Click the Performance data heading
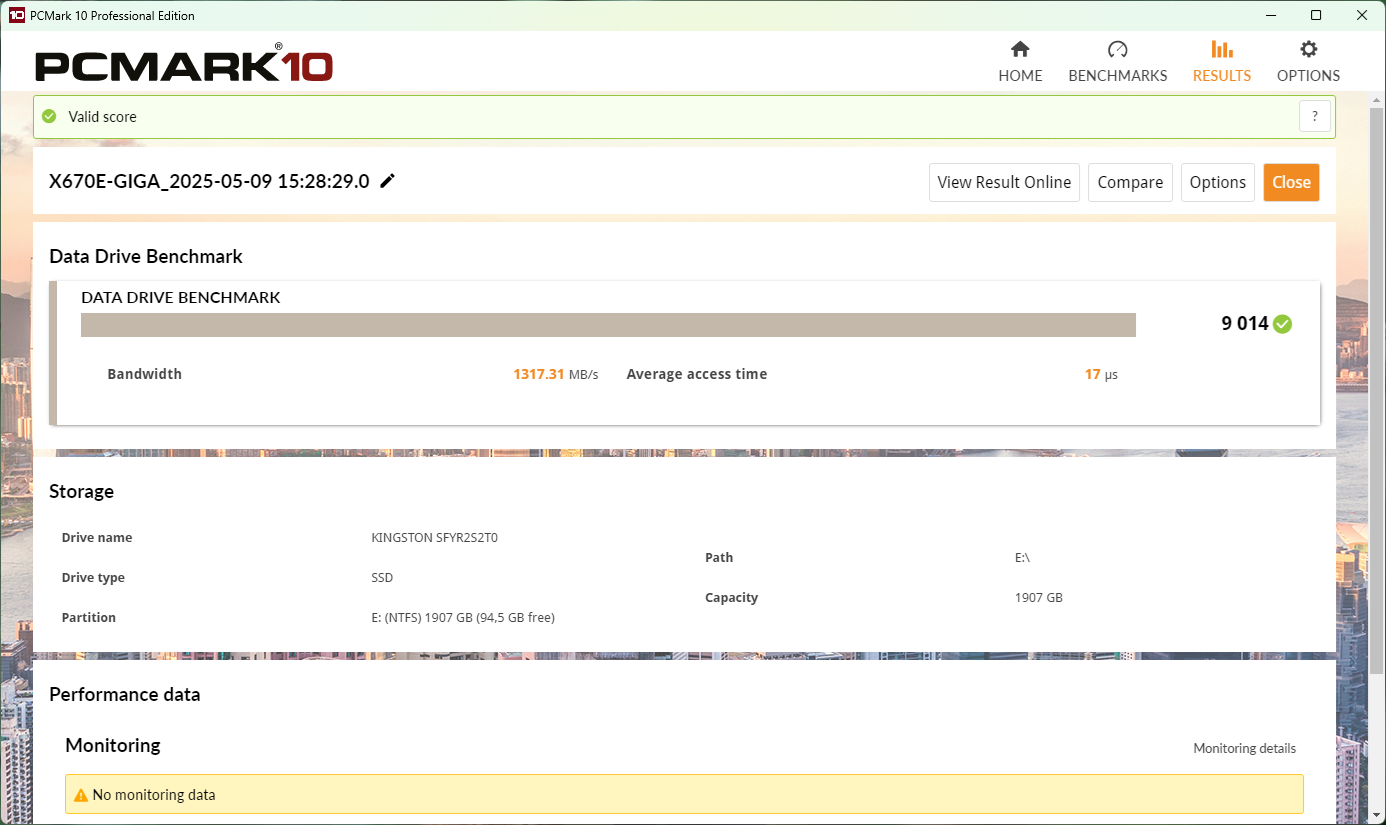Screen dimensions: 1386x825 [x=125, y=694]
